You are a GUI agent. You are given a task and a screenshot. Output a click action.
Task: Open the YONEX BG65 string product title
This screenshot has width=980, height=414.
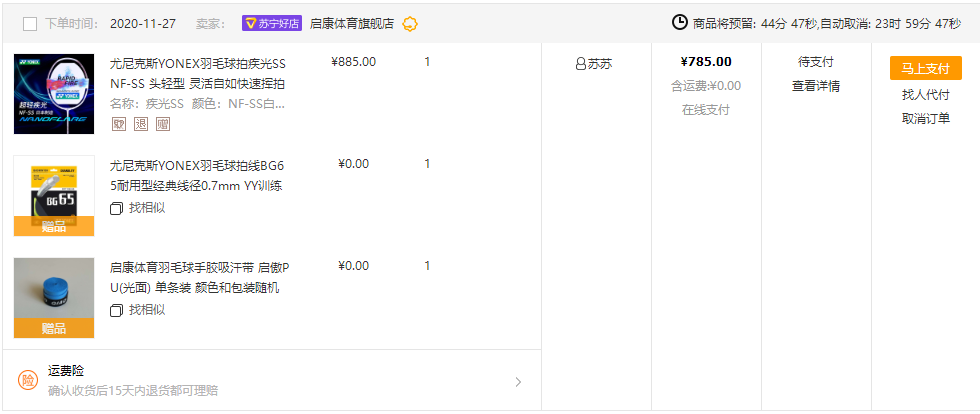tap(196, 176)
